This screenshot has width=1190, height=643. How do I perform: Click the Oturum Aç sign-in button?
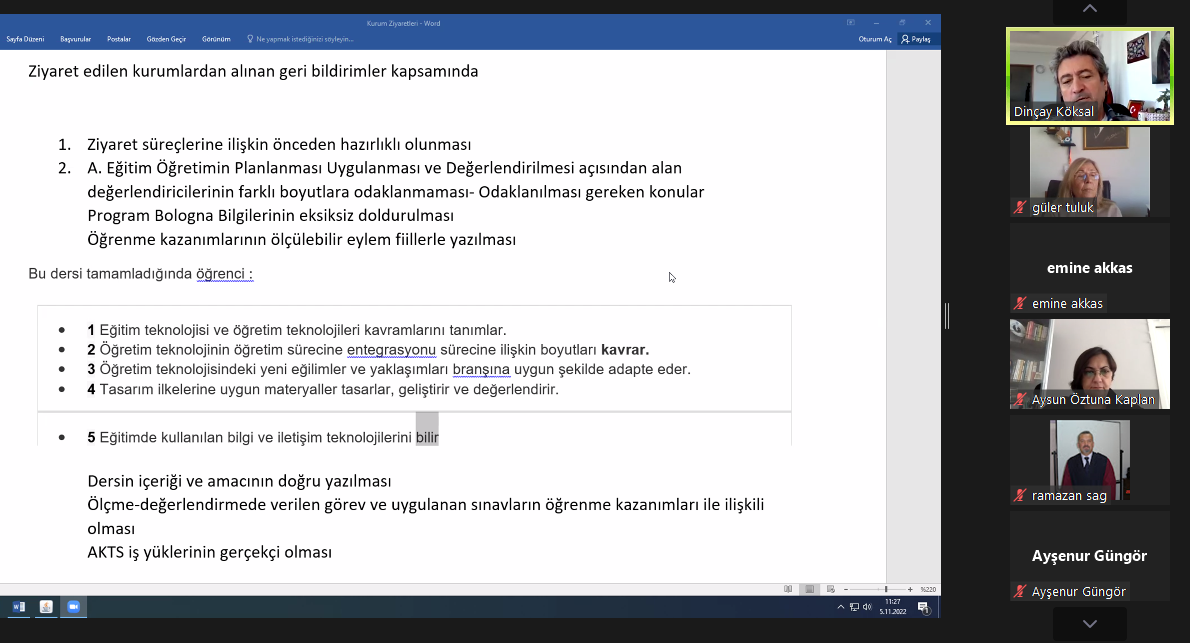tap(874, 39)
